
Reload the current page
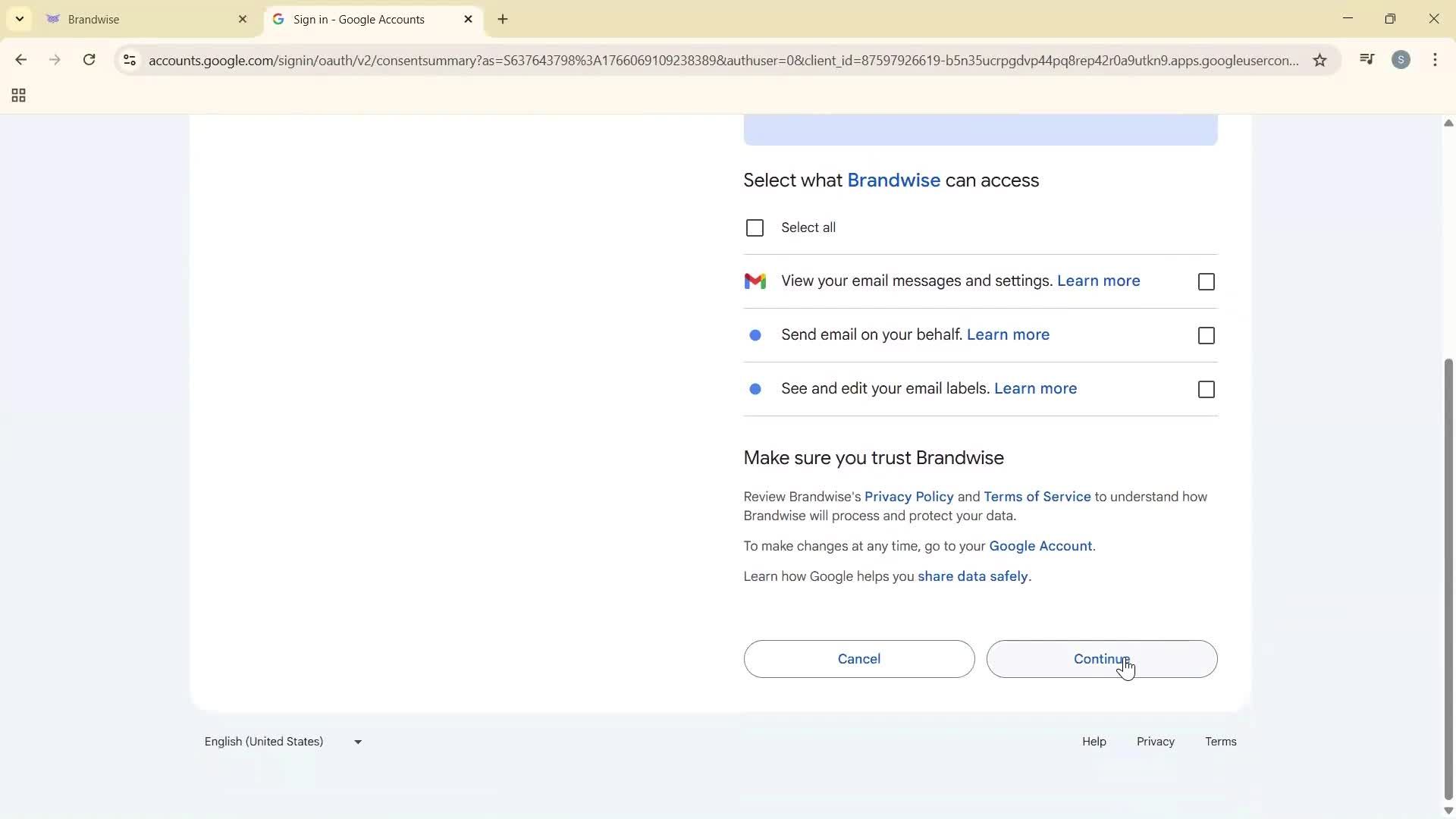pos(89,60)
